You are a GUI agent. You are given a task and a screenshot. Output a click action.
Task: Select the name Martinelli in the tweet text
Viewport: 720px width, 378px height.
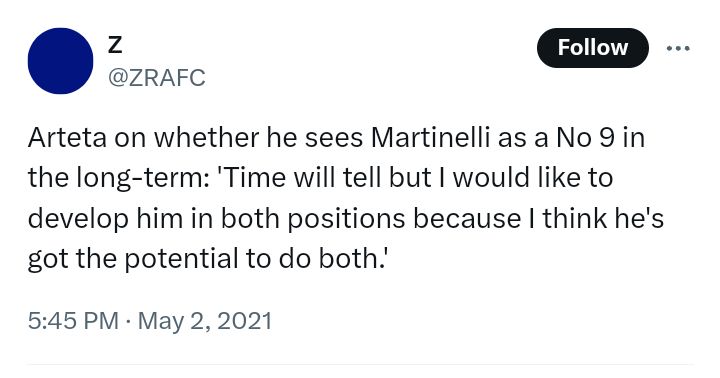430,138
